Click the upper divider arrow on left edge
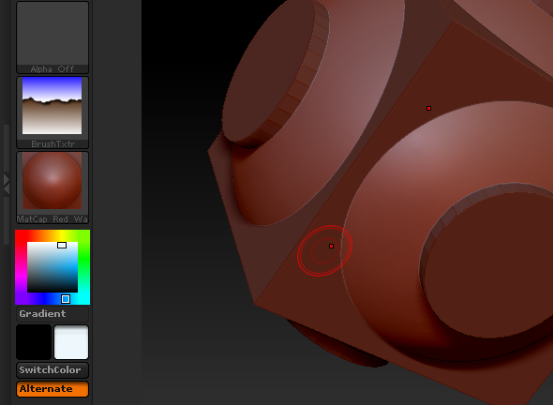Screen dimensions: 554x406 click(6, 179)
